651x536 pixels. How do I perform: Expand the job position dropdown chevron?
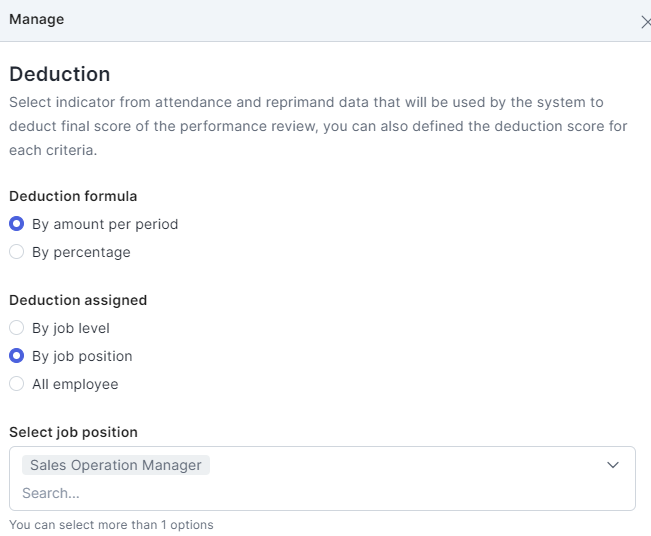click(614, 465)
